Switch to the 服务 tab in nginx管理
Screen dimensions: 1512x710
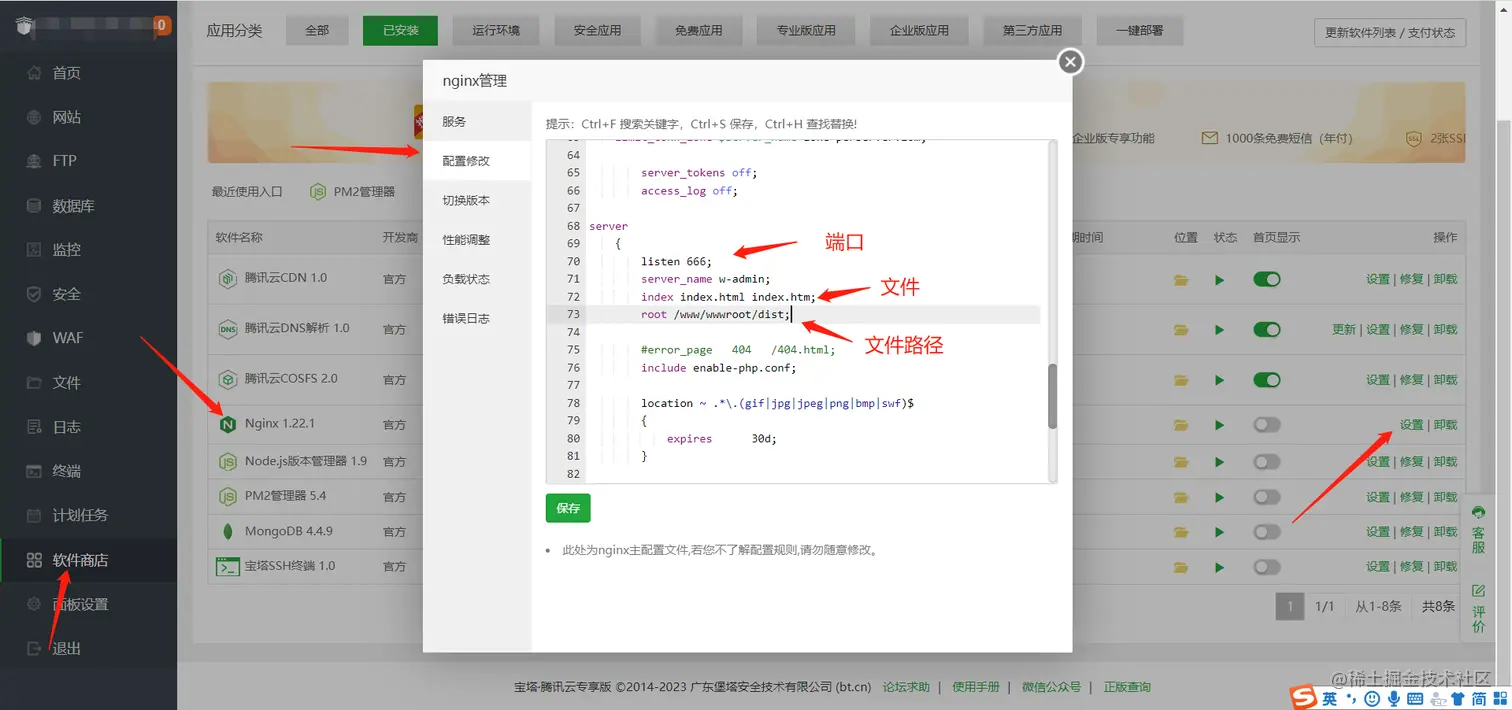tap(477, 121)
